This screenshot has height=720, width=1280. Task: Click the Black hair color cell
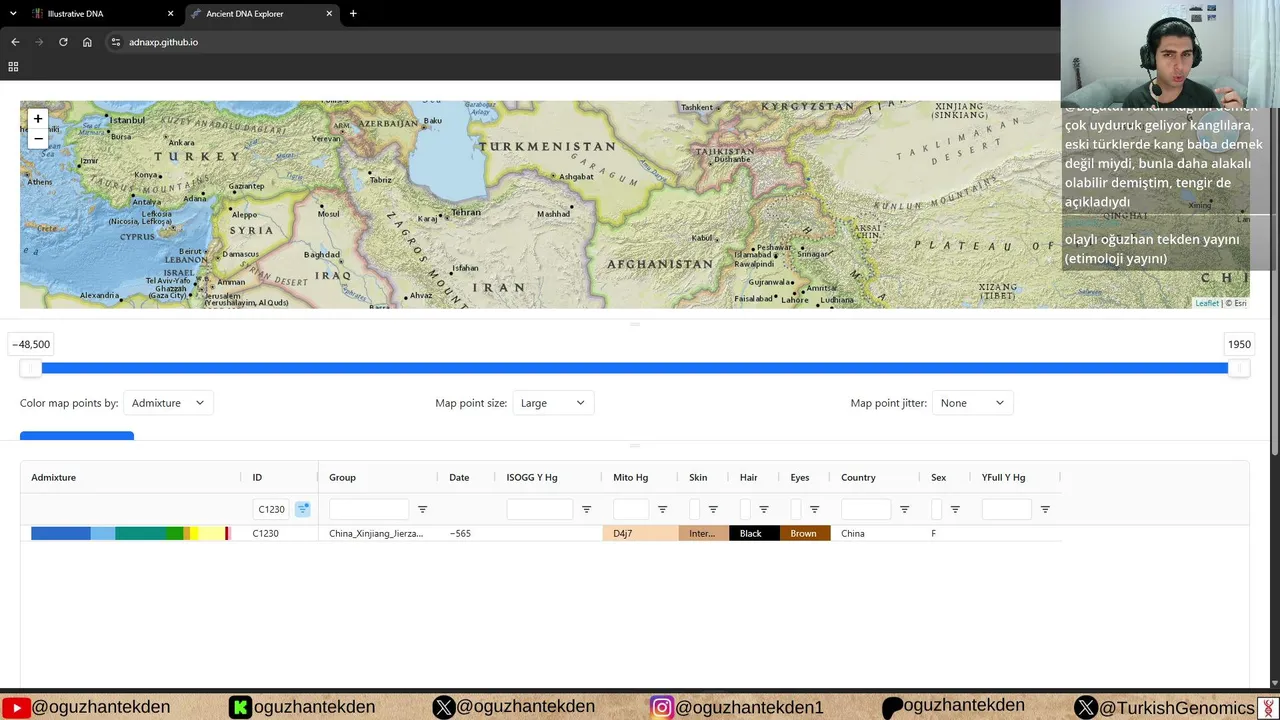coord(754,534)
